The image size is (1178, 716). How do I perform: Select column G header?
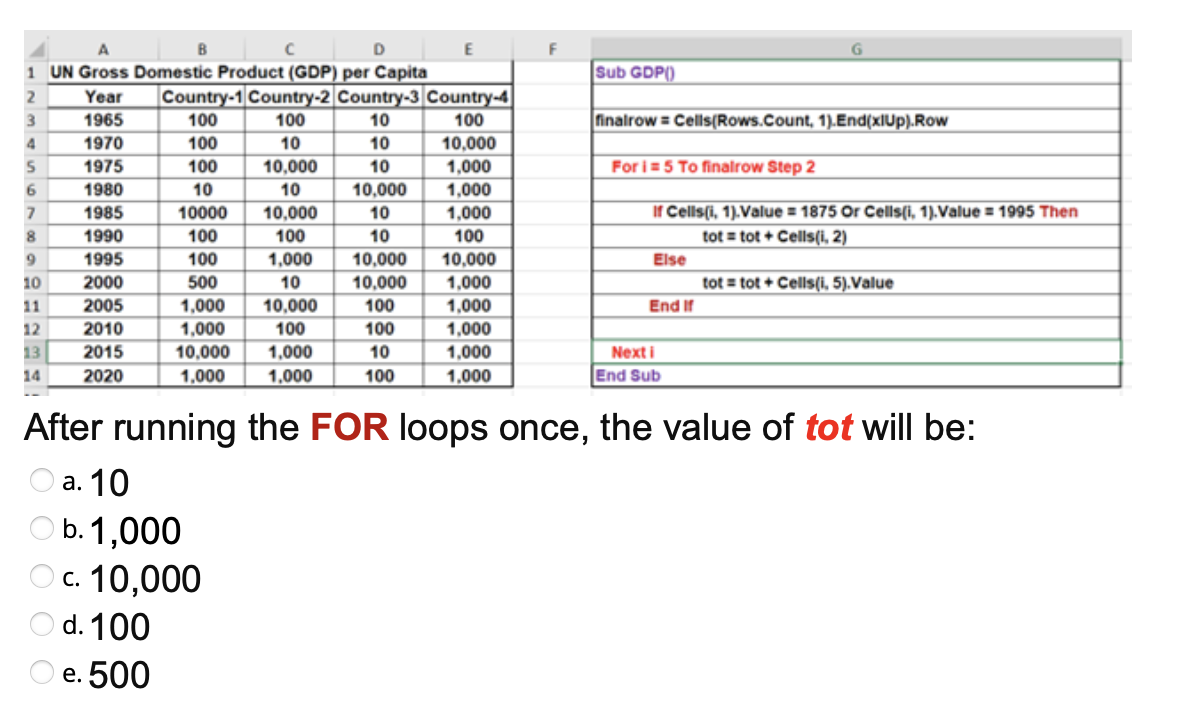point(856,50)
